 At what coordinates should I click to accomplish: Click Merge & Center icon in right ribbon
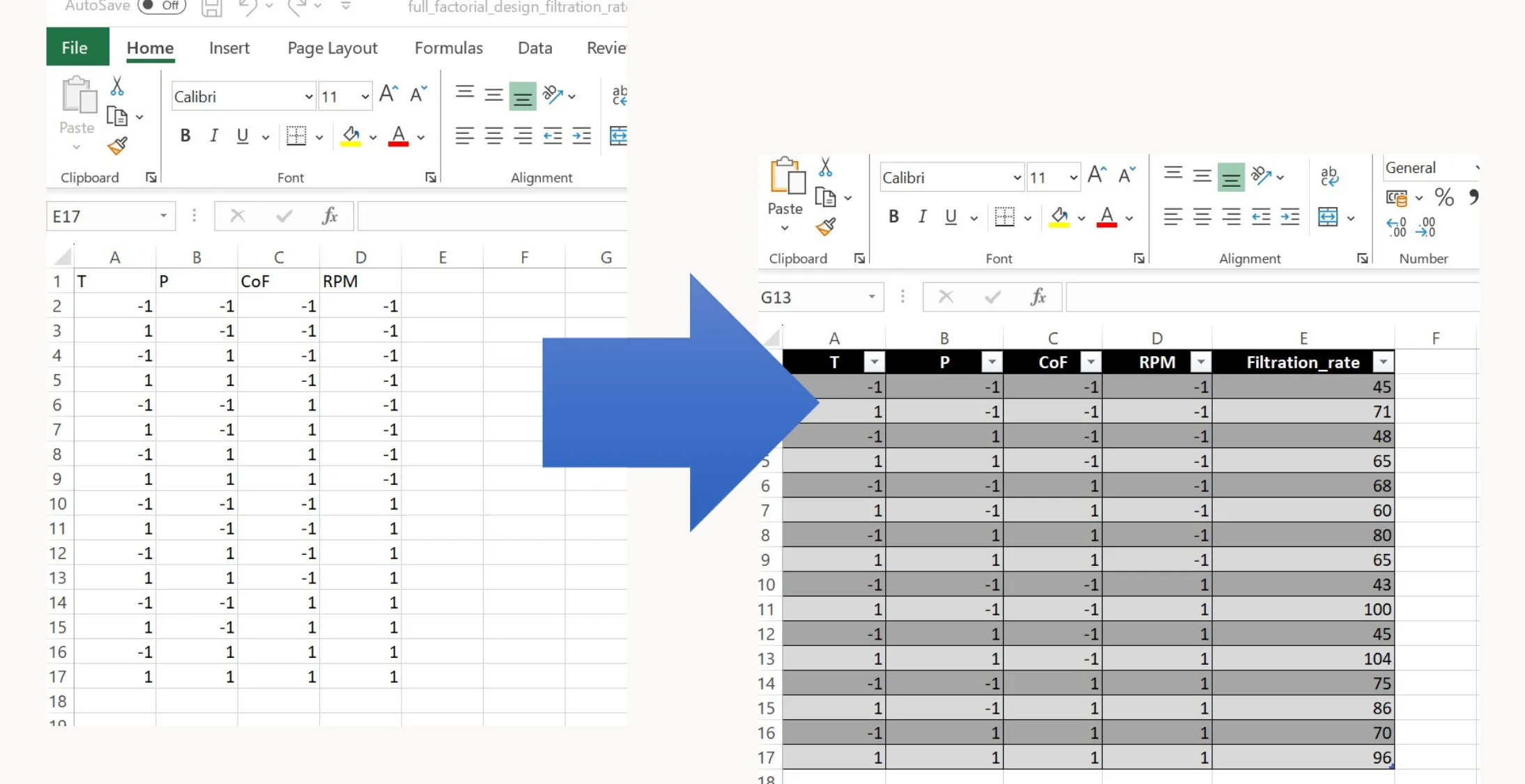pos(1328,217)
